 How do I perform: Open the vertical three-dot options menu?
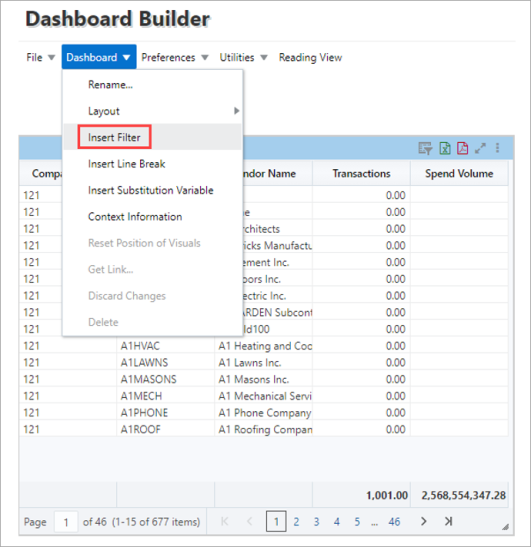coord(498,148)
